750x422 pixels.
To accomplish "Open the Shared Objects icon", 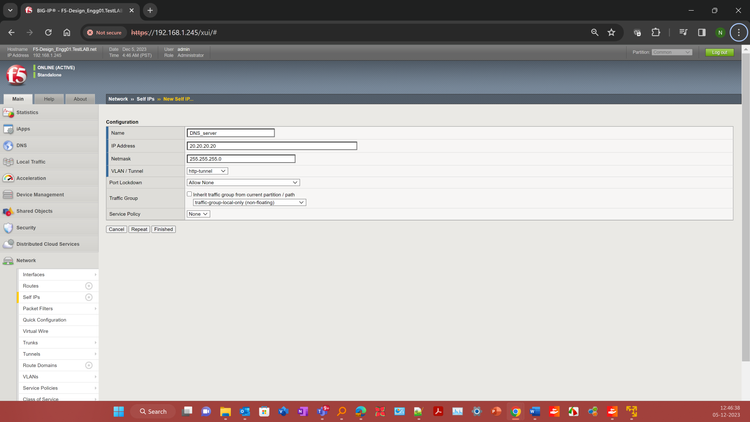I will tap(8, 211).
